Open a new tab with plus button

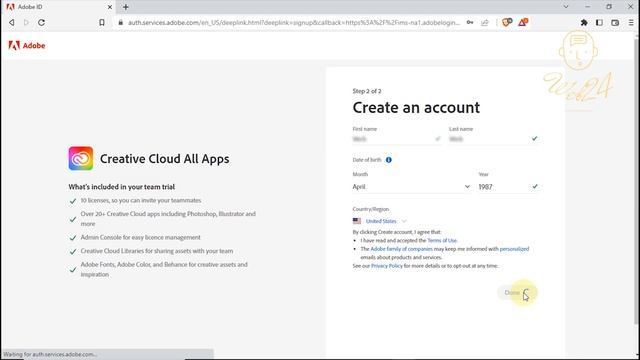(126, 7)
